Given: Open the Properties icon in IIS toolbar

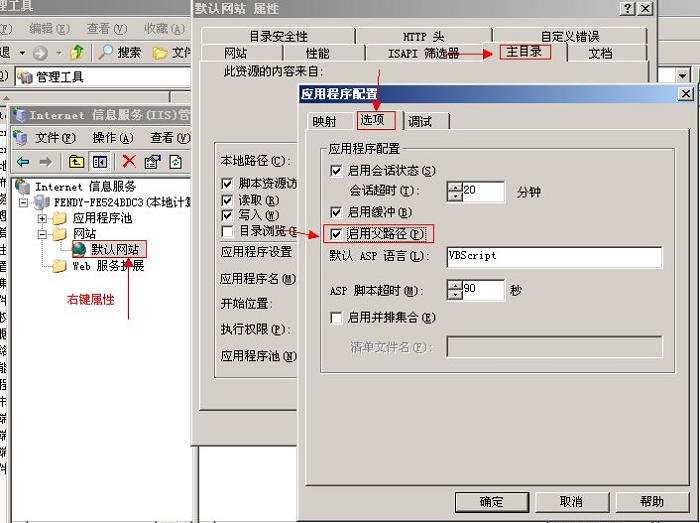Looking at the screenshot, I should (152, 162).
